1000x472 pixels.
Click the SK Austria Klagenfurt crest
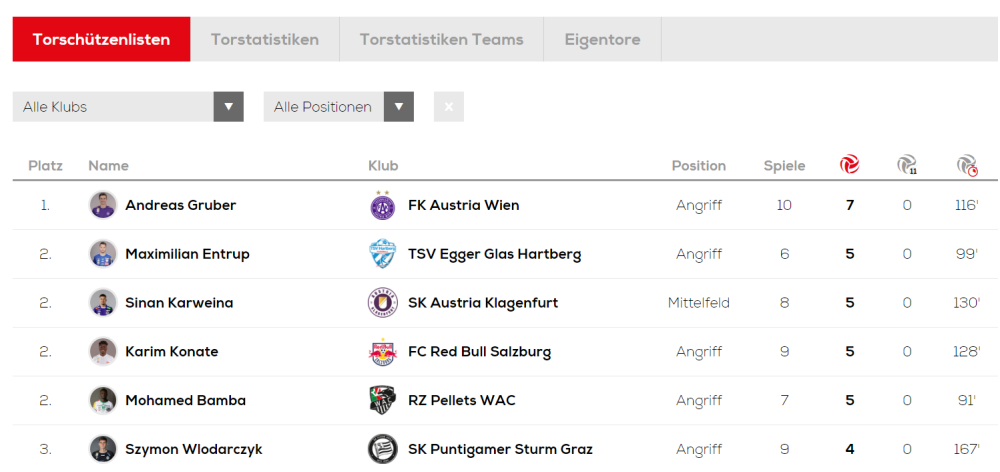[382, 303]
